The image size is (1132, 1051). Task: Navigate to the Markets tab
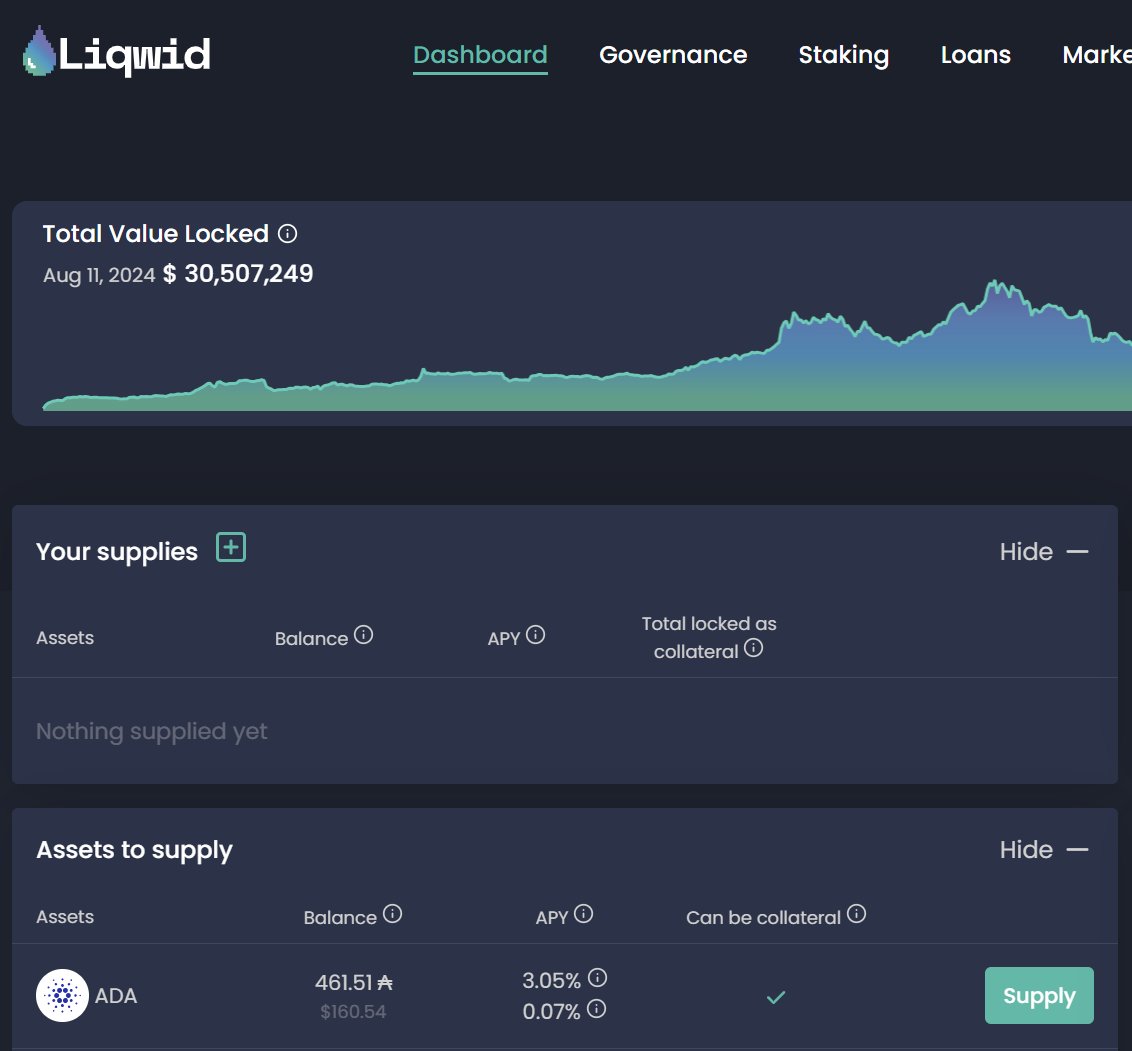click(1097, 55)
